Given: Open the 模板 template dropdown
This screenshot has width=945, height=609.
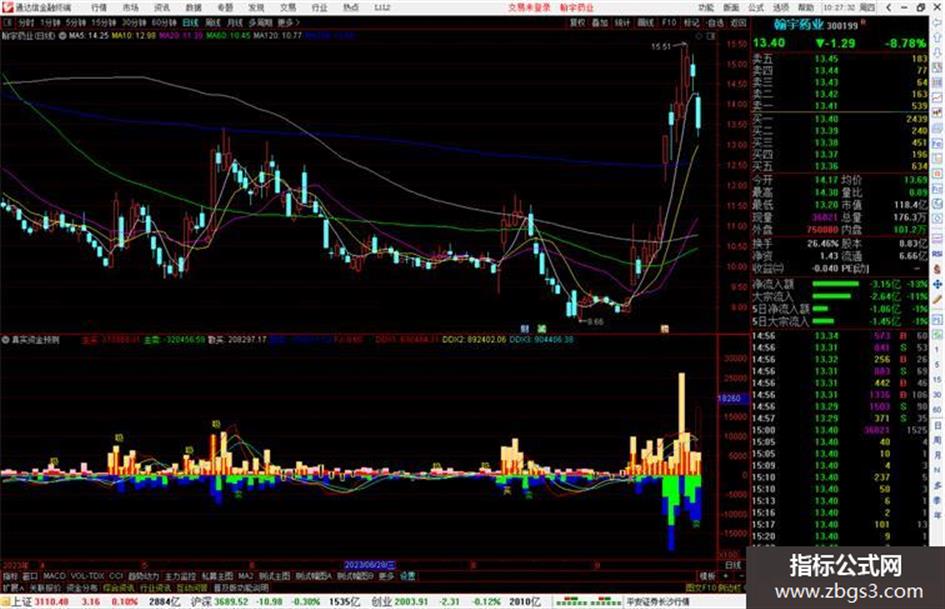Looking at the screenshot, I should (707, 576).
